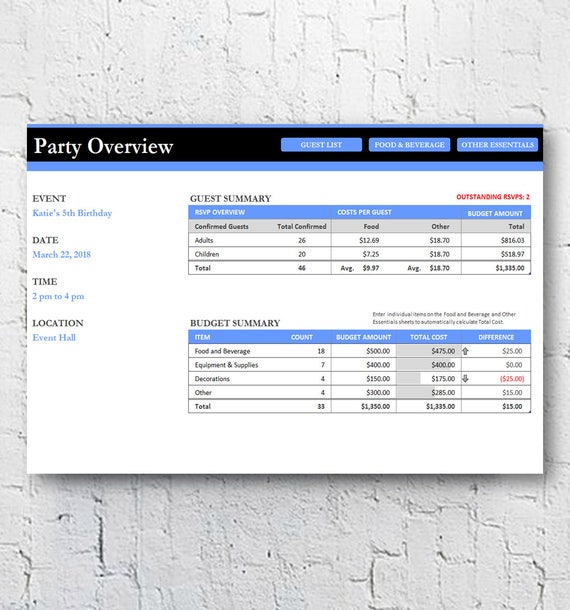Viewport: 570px width, 610px height.
Task: Select Decorations budget amount $150.00
Action: click(x=378, y=379)
